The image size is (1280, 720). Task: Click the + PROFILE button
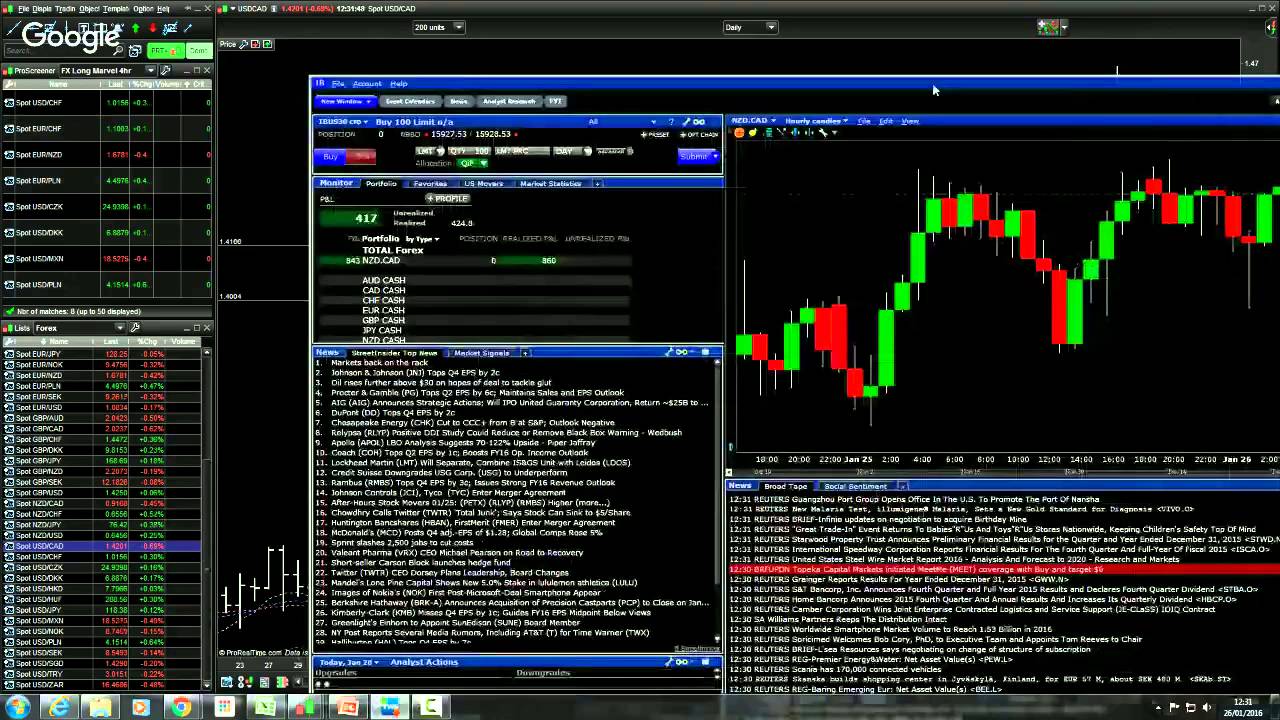point(448,198)
